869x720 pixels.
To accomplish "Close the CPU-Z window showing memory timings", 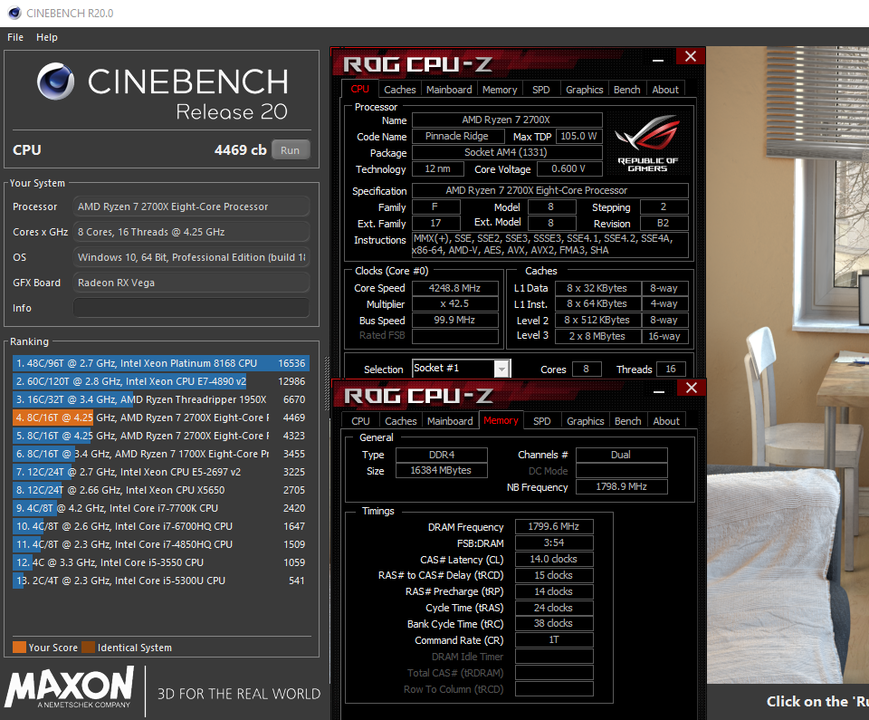I will click(x=692, y=387).
